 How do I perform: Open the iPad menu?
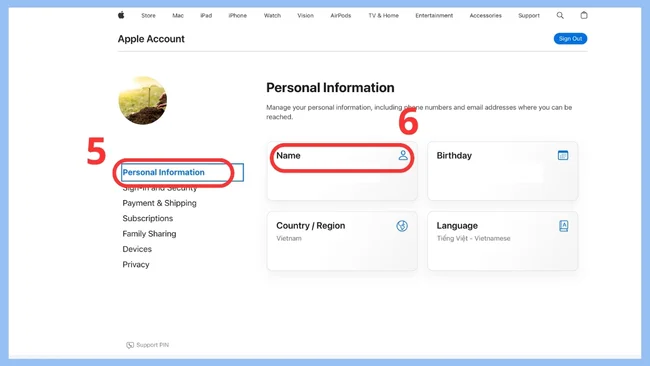pos(206,15)
